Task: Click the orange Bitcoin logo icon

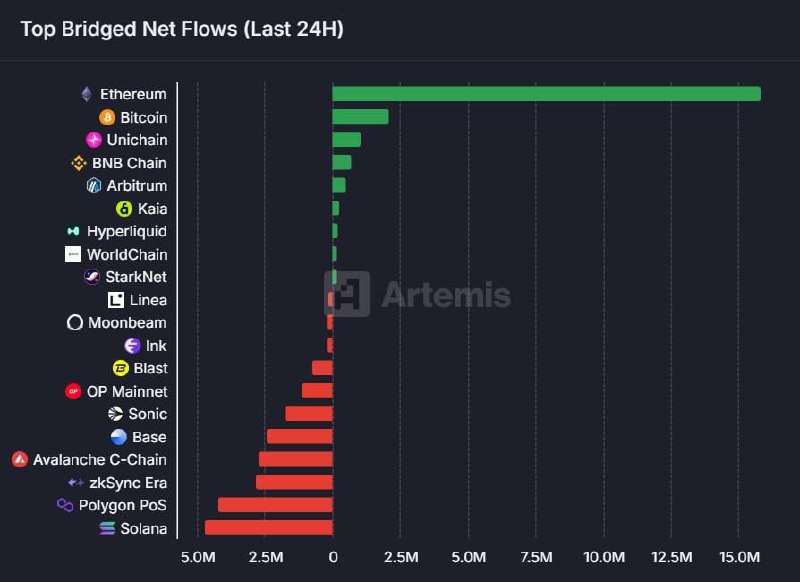Action: tap(107, 117)
